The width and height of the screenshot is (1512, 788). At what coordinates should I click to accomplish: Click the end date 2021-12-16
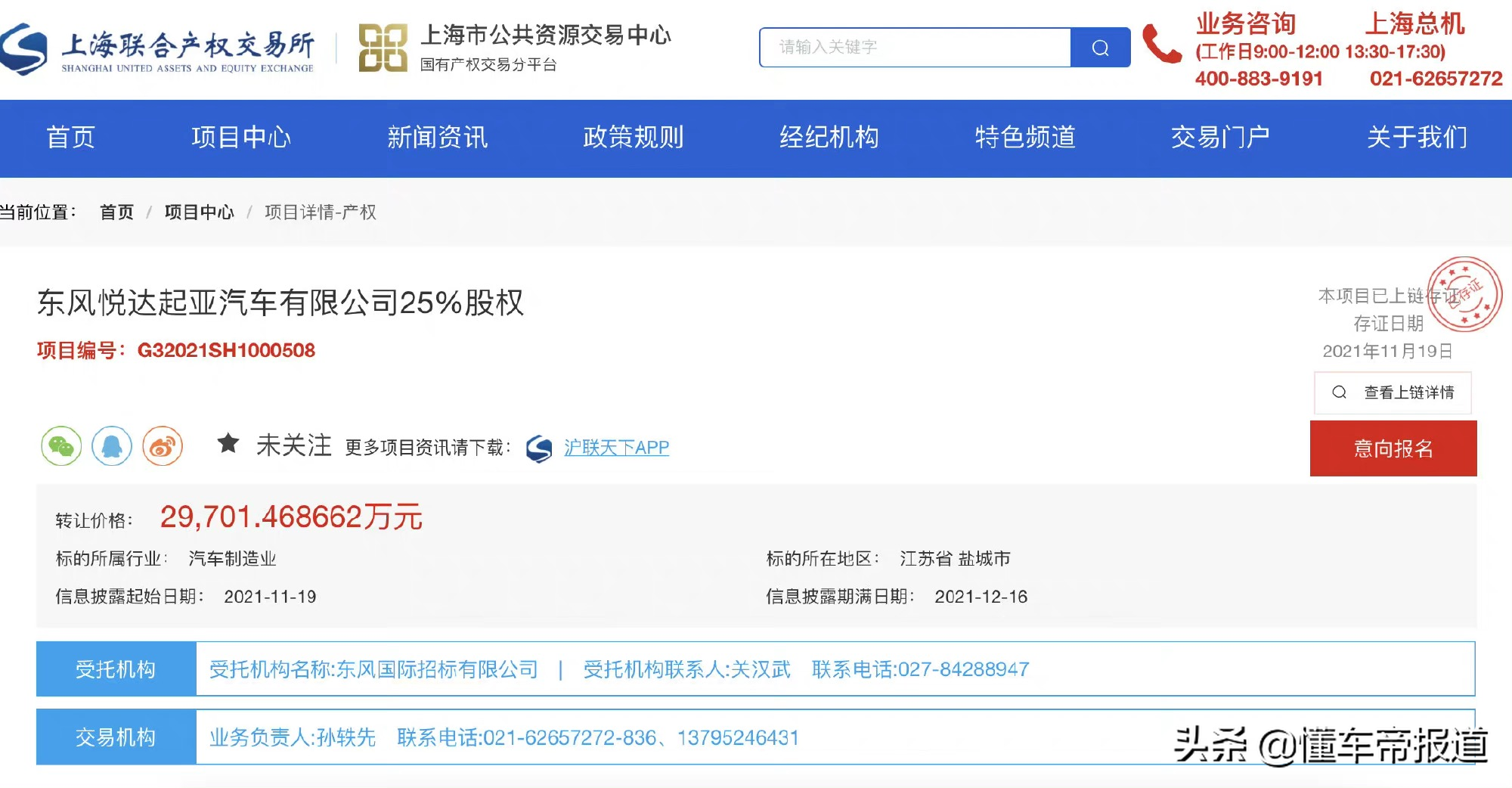(981, 597)
